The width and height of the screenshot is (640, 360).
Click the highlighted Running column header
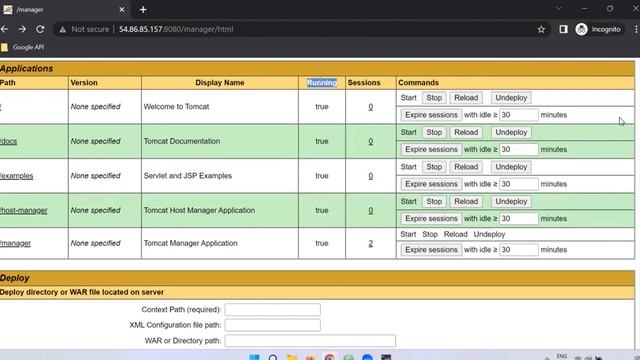322,83
